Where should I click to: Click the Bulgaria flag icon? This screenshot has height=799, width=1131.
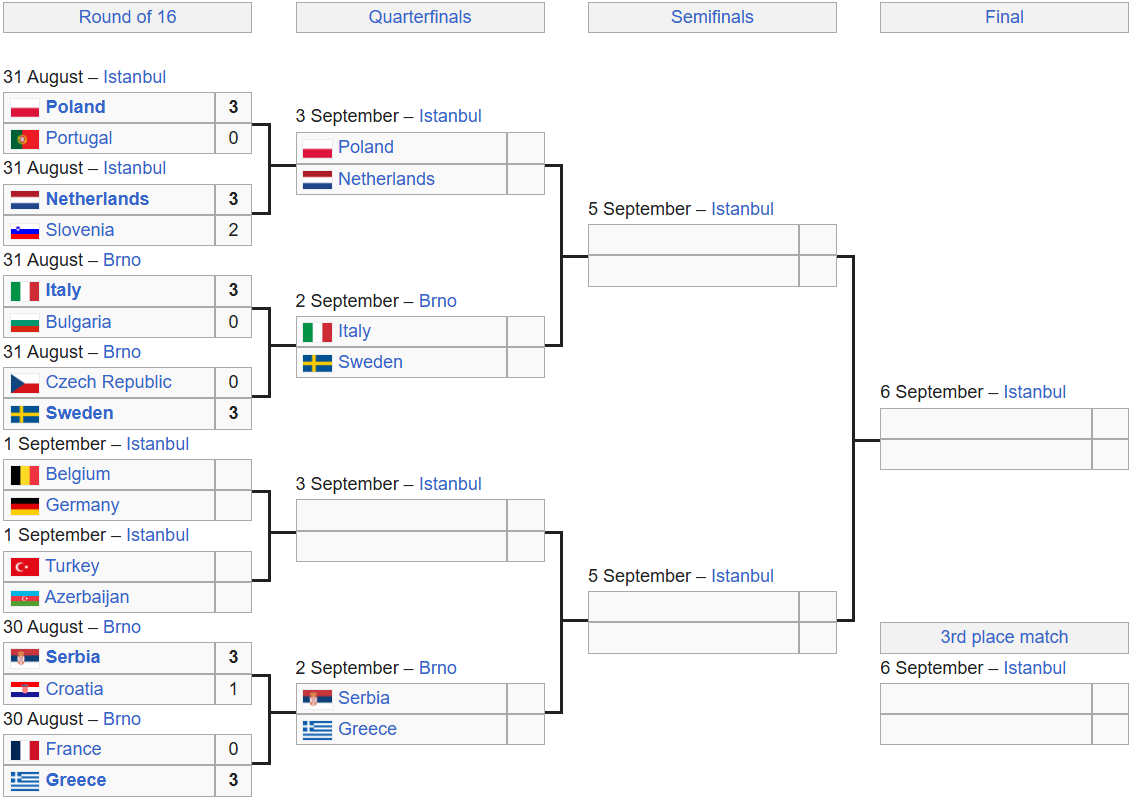pyautogui.click(x=25, y=322)
